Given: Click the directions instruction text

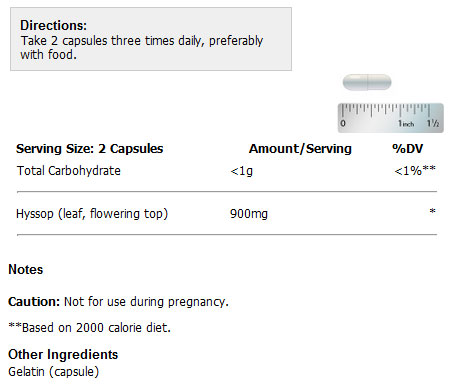Looking at the screenshot, I should click(x=142, y=48).
